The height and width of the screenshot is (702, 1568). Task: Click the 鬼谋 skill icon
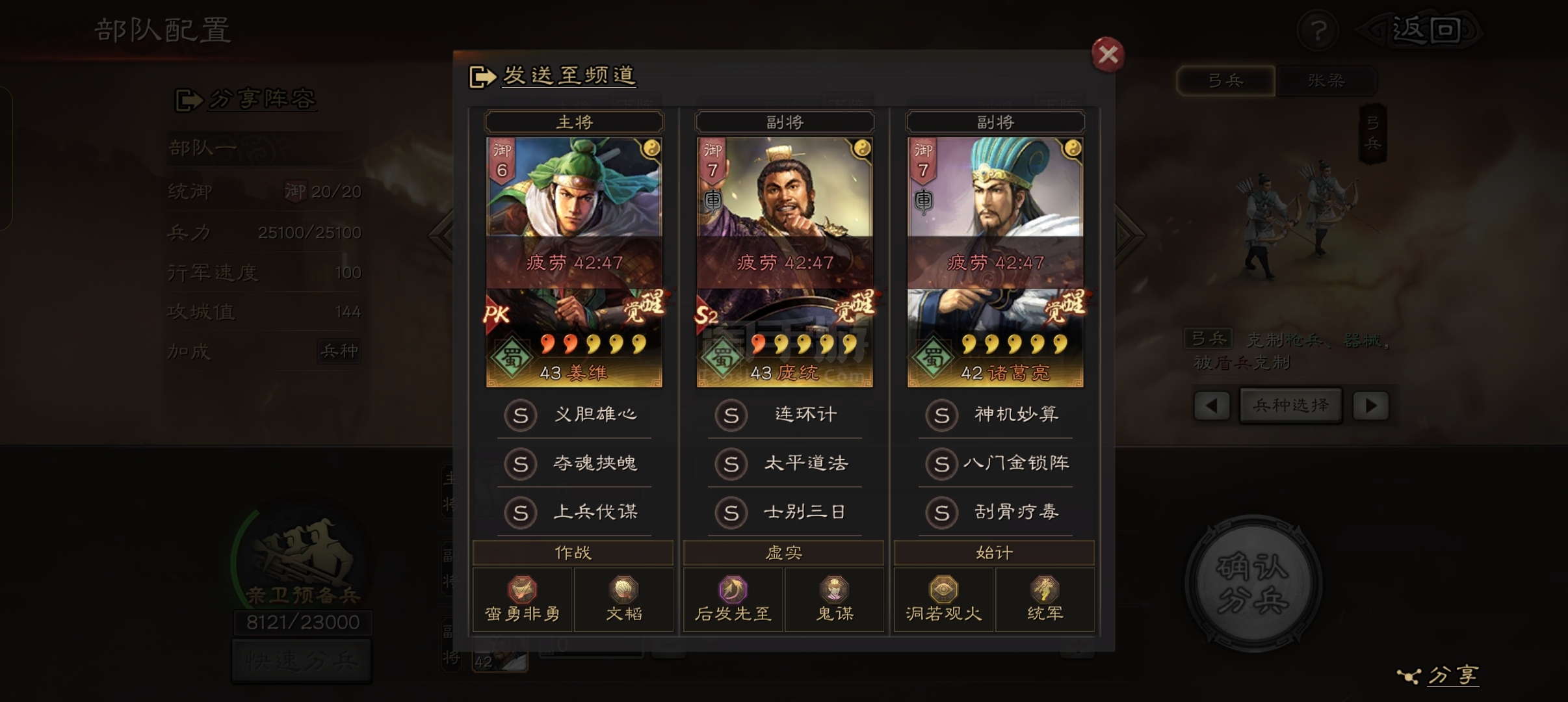pyautogui.click(x=834, y=590)
